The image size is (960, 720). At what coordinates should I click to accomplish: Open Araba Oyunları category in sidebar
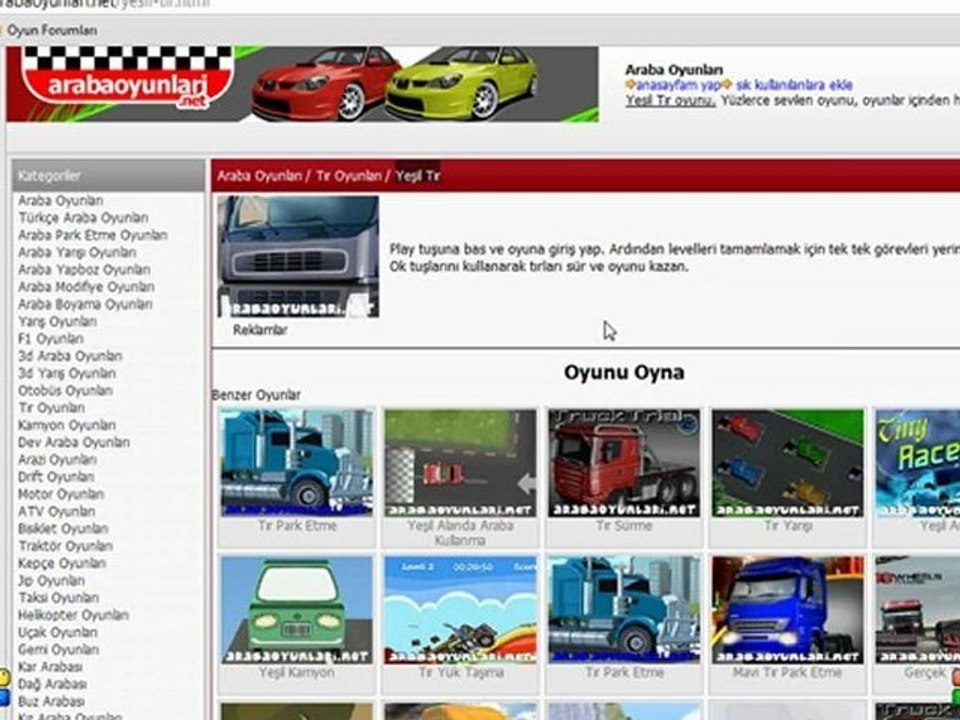pos(61,201)
